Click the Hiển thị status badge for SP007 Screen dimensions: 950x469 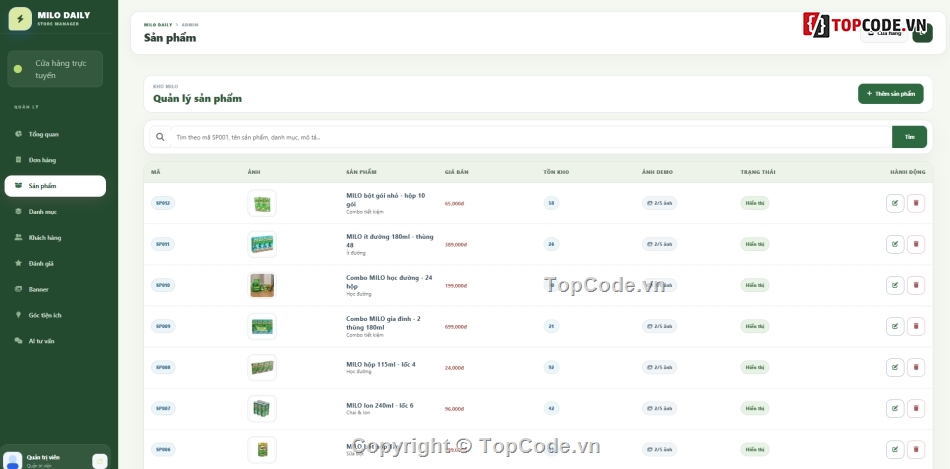[x=755, y=408]
